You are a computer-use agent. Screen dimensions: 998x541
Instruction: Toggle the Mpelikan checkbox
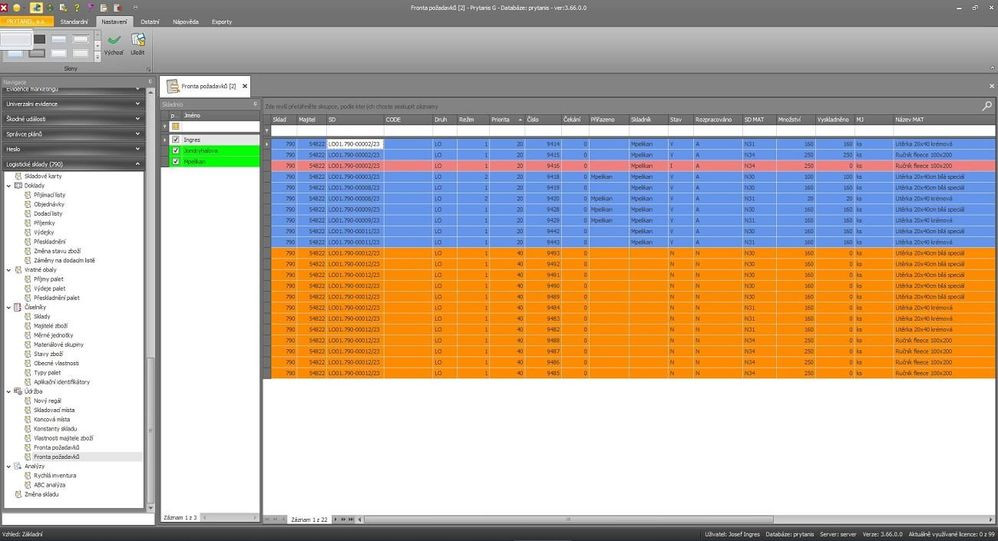point(176,160)
